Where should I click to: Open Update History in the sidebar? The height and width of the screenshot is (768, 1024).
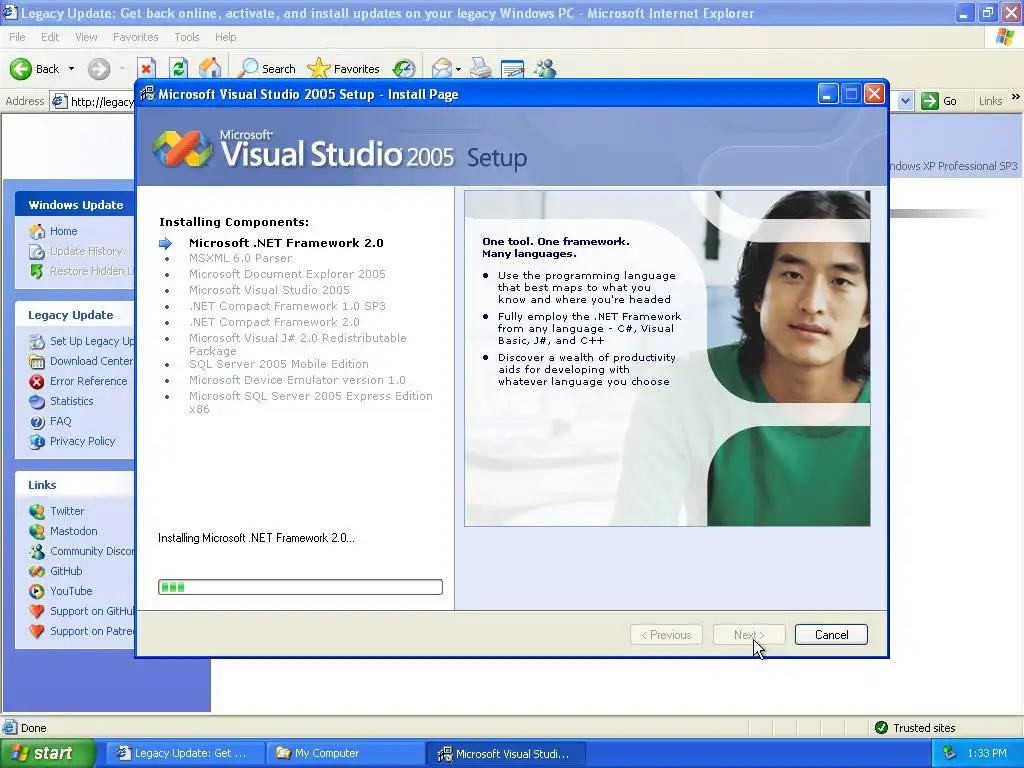tap(86, 251)
